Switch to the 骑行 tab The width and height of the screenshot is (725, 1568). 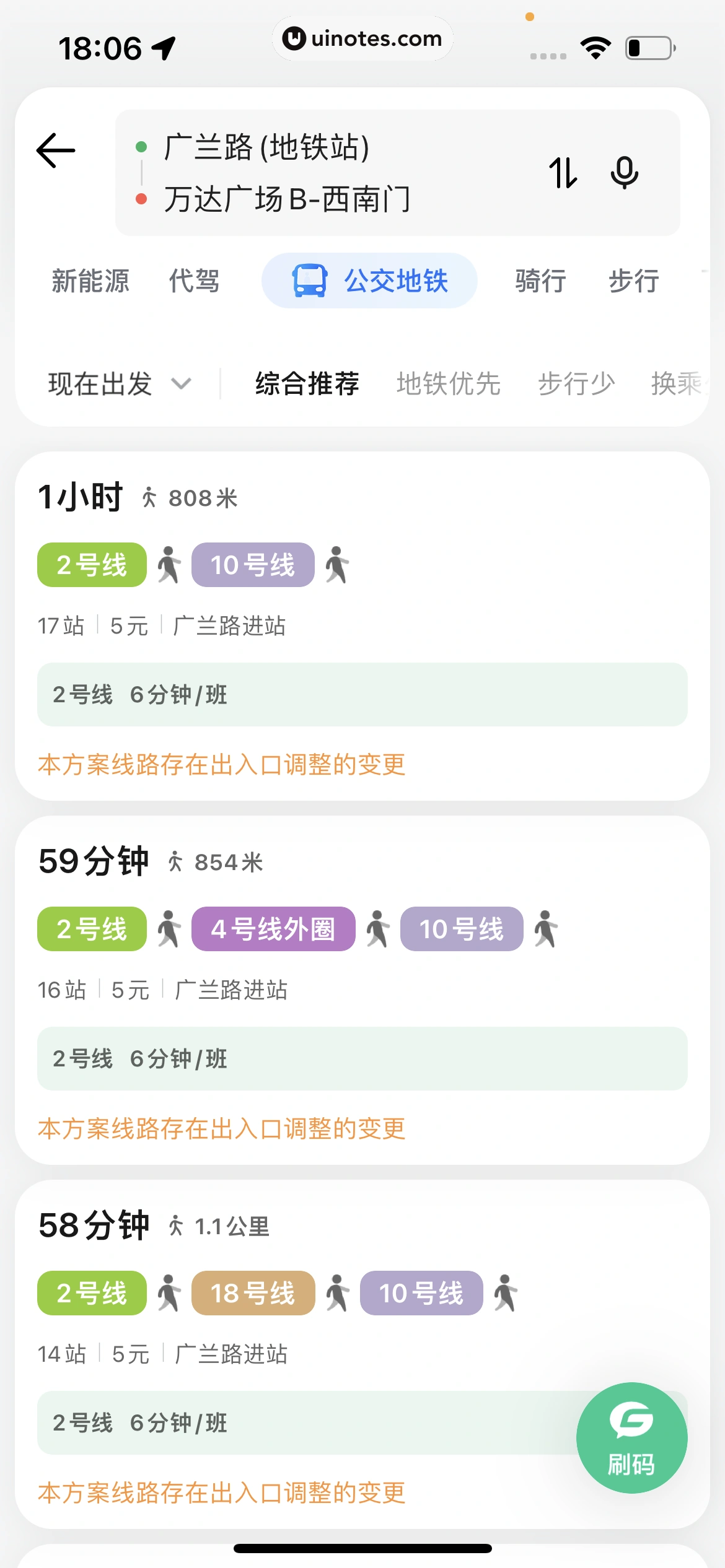coord(540,281)
